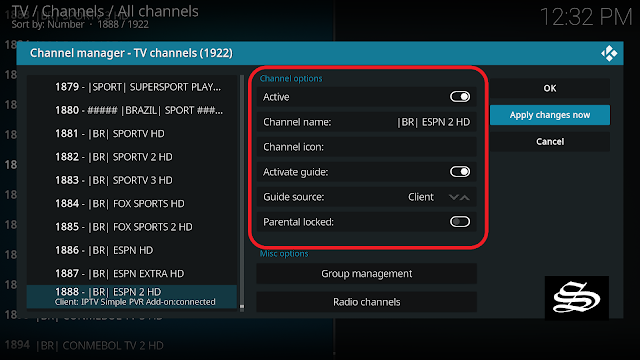Image resolution: width=640 pixels, height=360 pixels.
Task: Select channel 1884 FOX SPORTS HD
Action: point(132,203)
